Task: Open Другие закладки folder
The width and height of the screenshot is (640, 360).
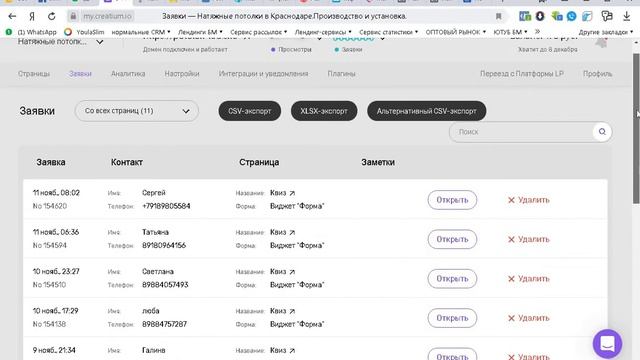Action: pos(606,32)
